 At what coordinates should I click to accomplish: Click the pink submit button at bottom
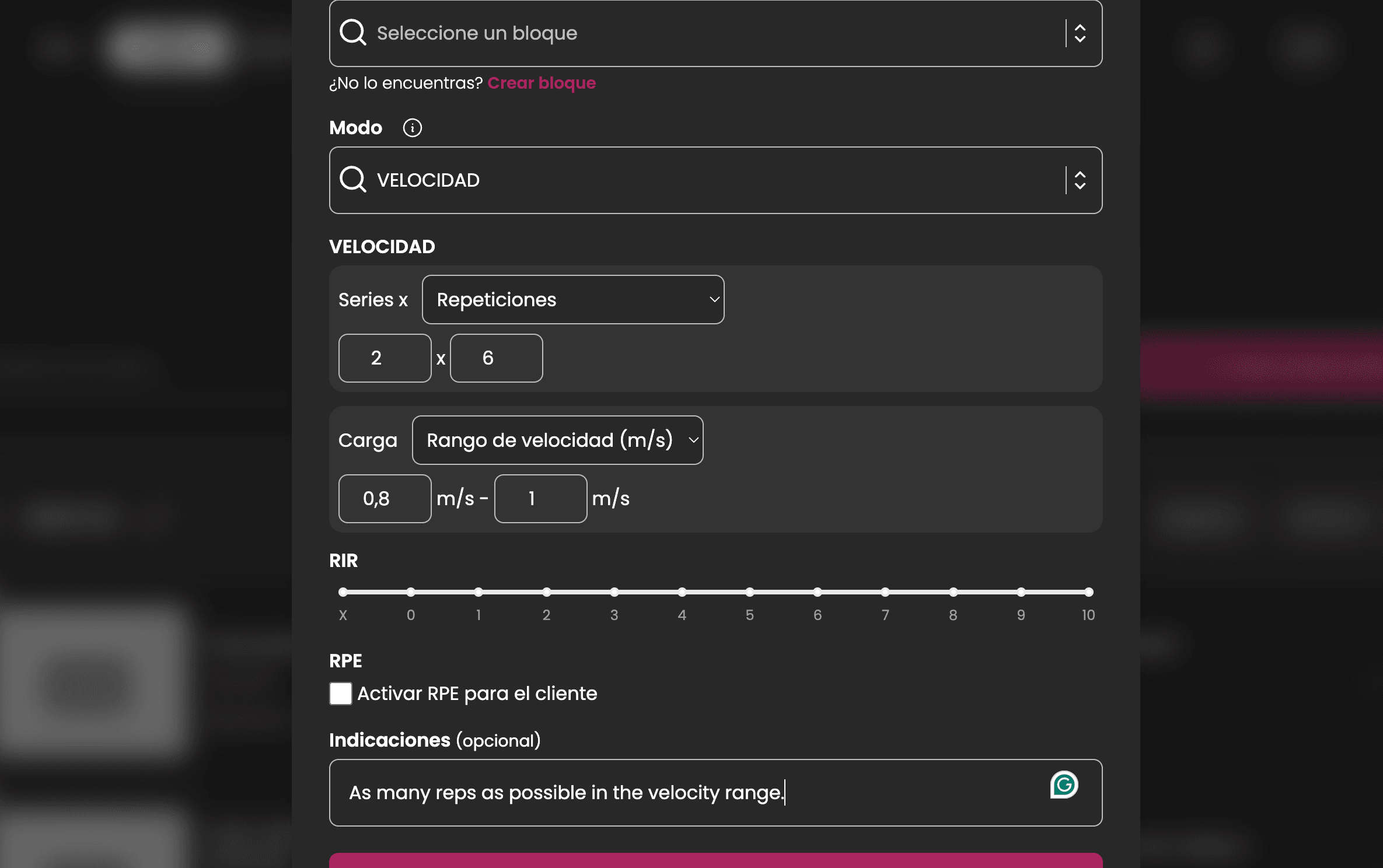(715, 860)
